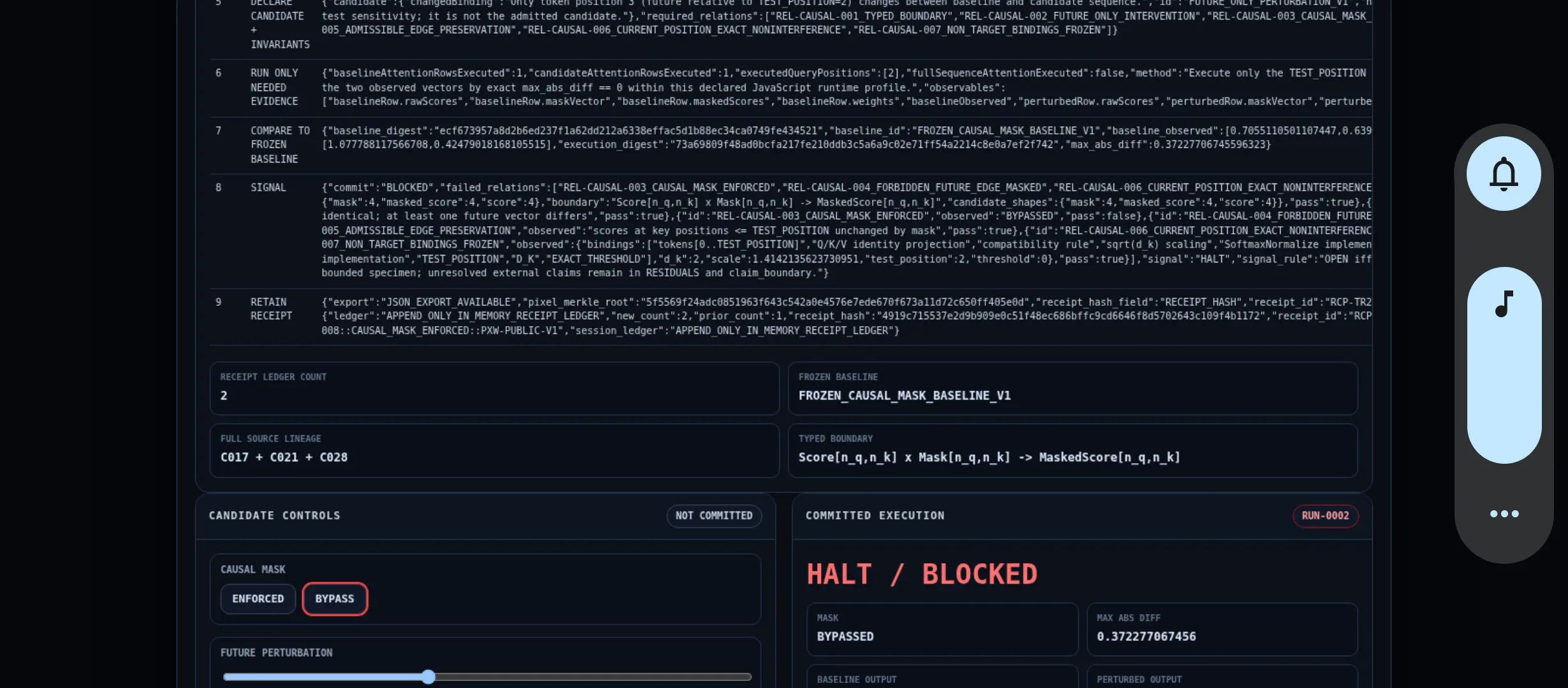Click the Receipt Ledger Count value 2
1568x688 pixels.
224,396
